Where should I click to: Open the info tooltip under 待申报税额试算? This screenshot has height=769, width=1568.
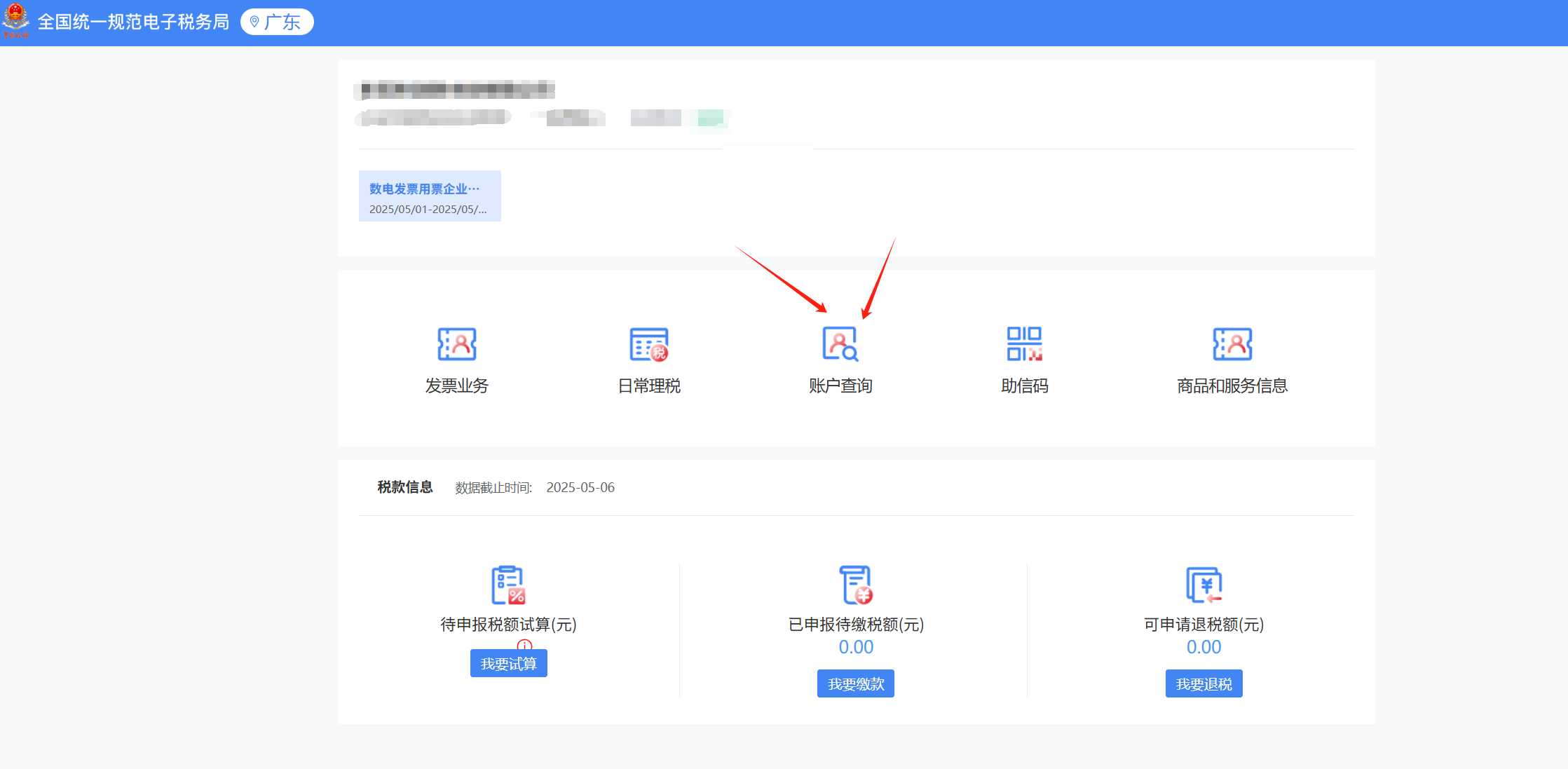coord(523,644)
